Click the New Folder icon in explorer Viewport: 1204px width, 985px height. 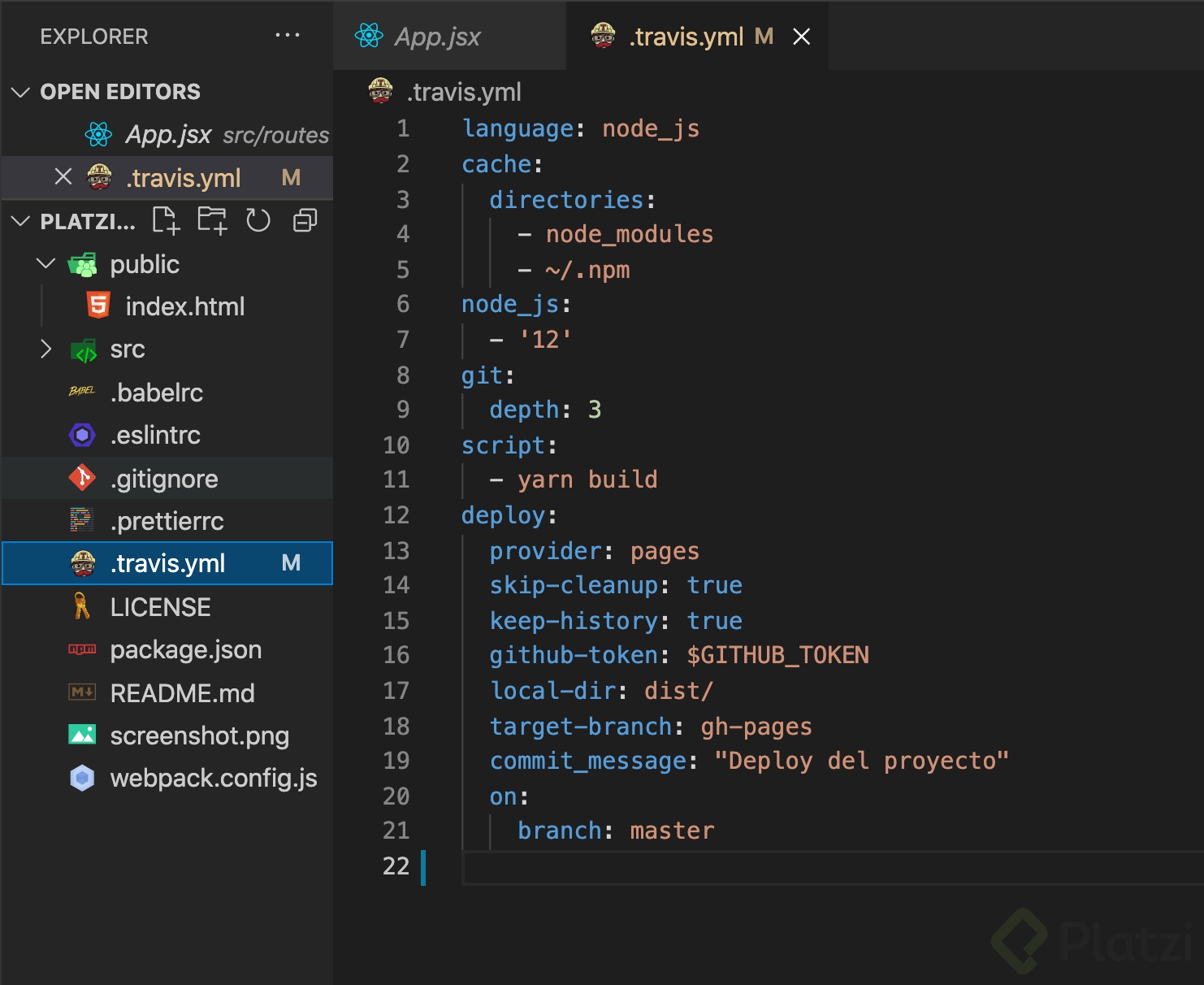pyautogui.click(x=212, y=220)
